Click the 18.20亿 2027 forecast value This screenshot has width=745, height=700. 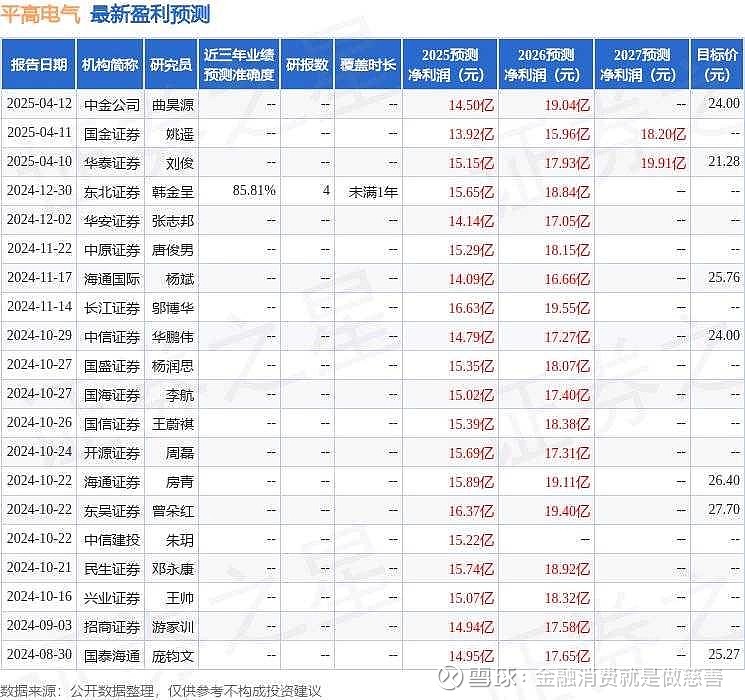click(x=663, y=134)
